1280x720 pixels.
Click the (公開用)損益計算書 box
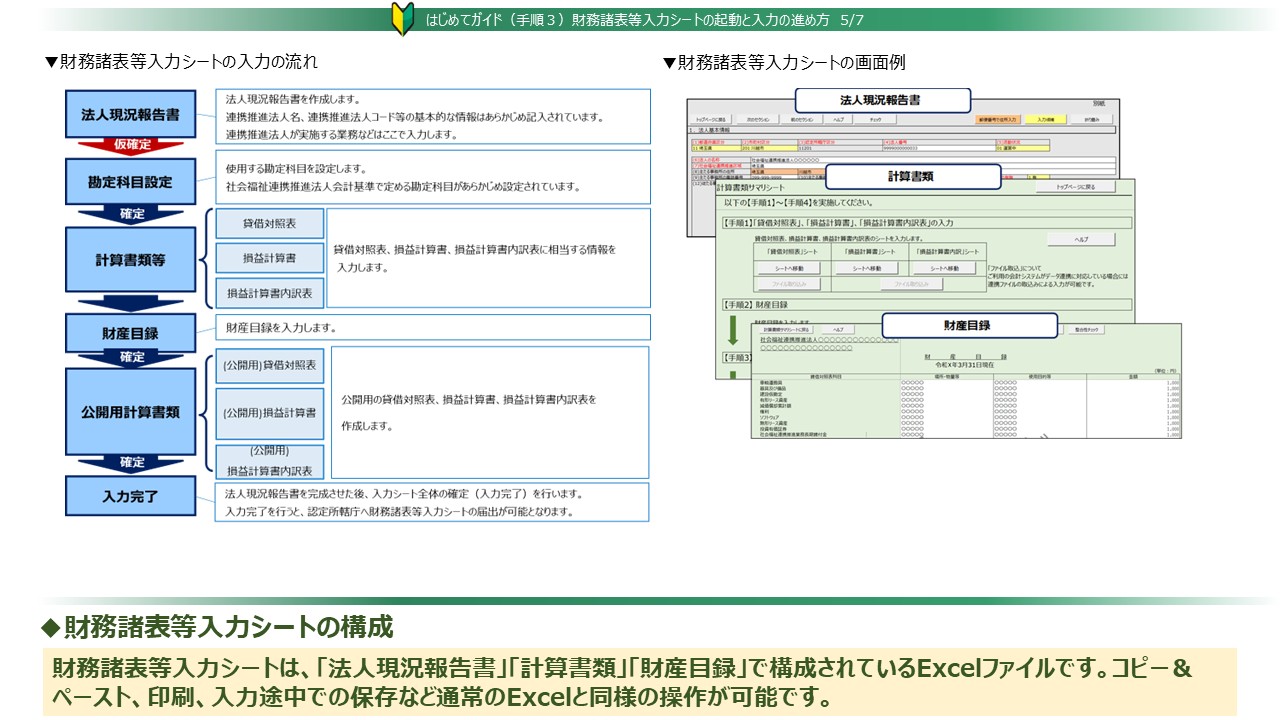point(269,412)
